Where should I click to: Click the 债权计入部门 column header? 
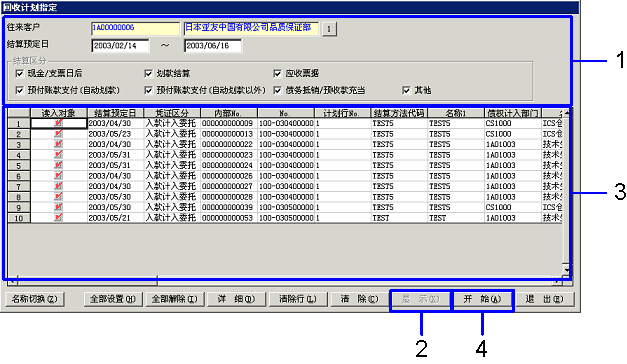click(513, 113)
